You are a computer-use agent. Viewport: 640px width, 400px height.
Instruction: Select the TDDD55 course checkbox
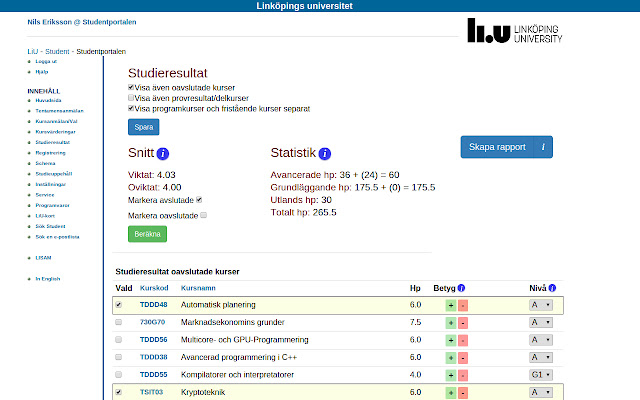(118, 375)
